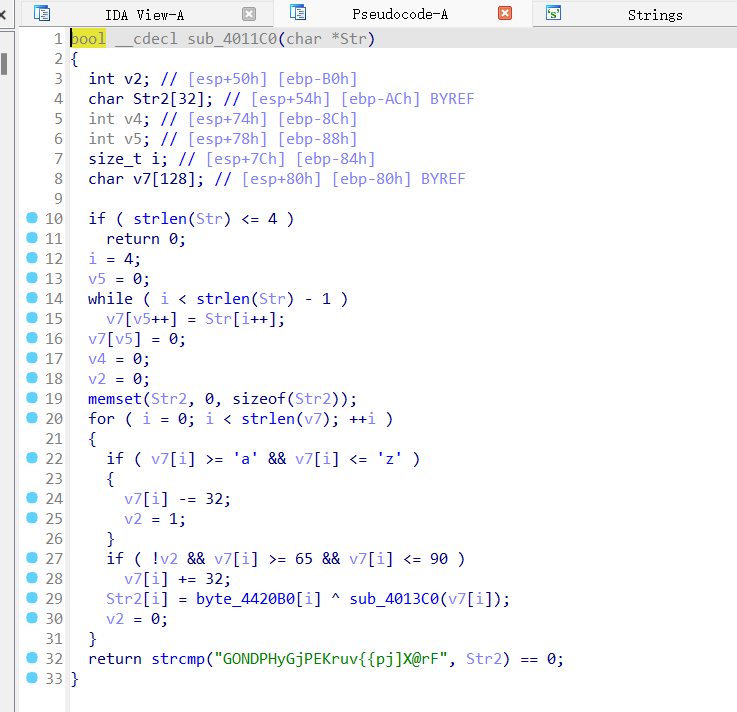Click the 'int v5' declaration on line 6
The height and width of the screenshot is (712, 737).
(x=118, y=139)
